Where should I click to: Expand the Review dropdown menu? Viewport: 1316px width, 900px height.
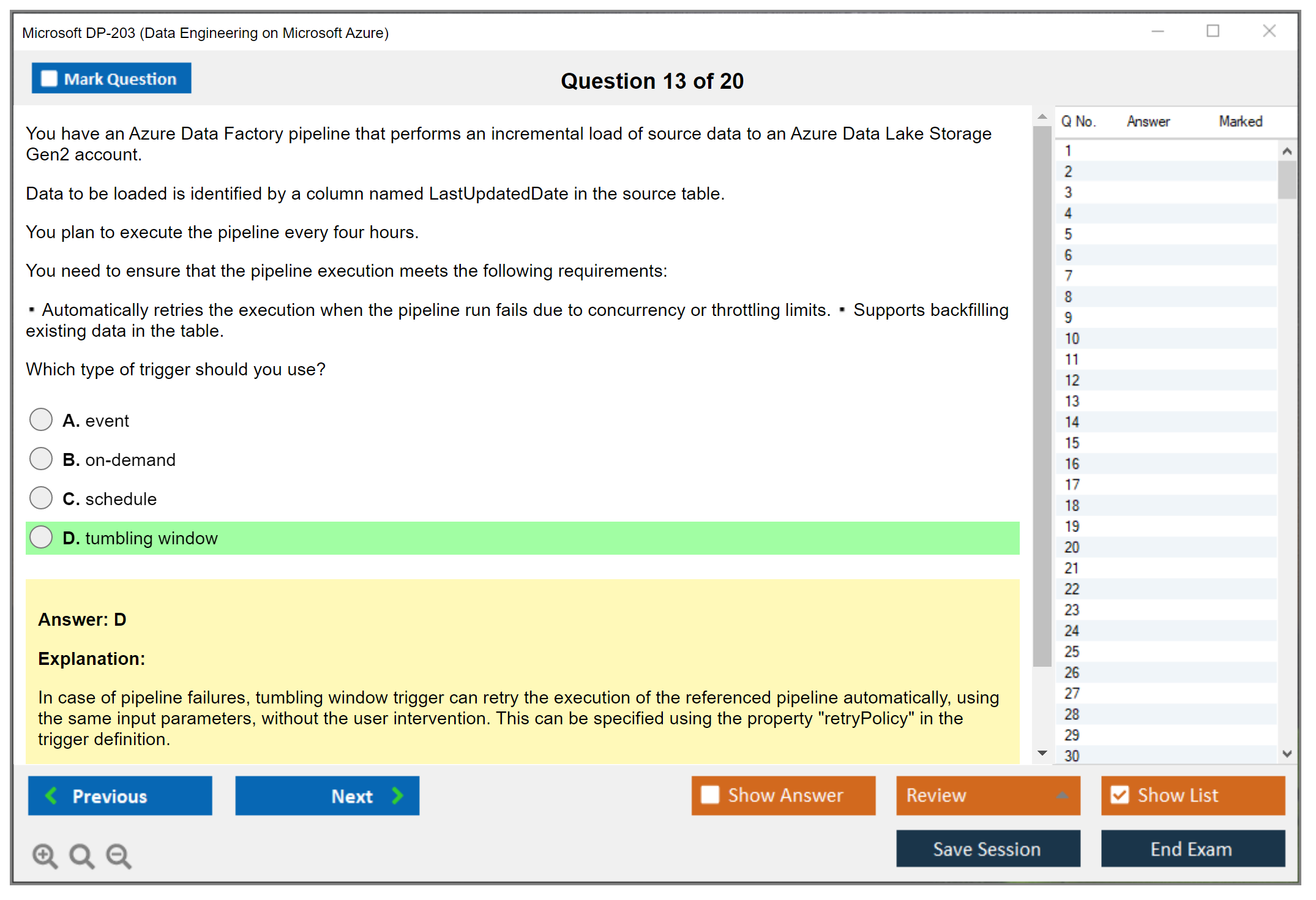(1062, 795)
